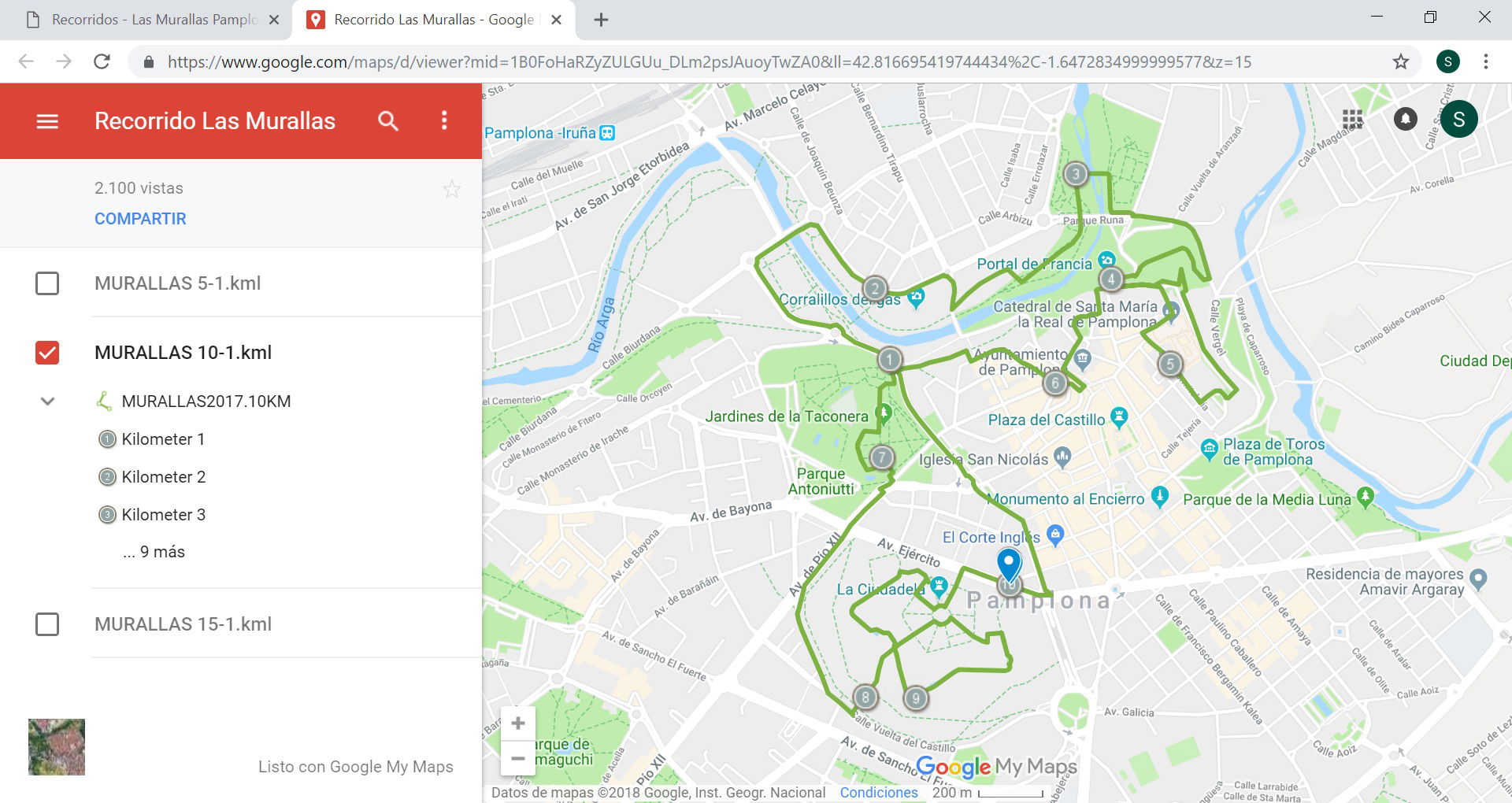Select kilometer marker 8 on the route
The width and height of the screenshot is (1512, 803).
pyautogui.click(x=865, y=697)
